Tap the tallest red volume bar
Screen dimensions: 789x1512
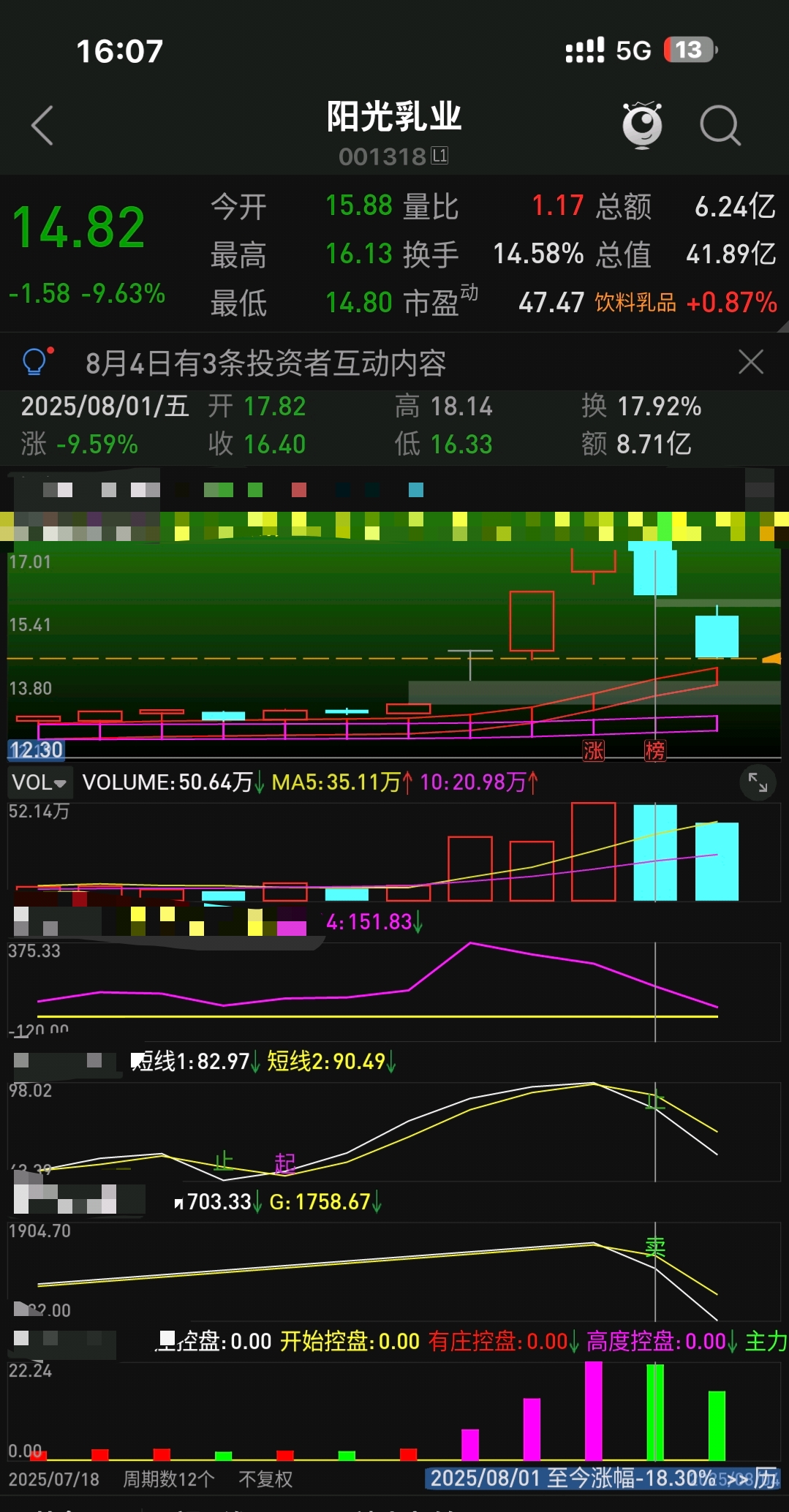(593, 852)
